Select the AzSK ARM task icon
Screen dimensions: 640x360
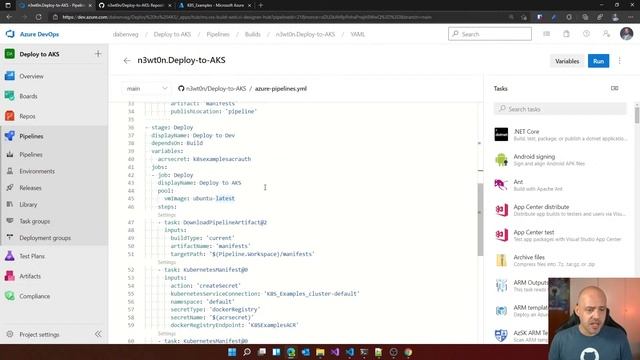click(501, 336)
